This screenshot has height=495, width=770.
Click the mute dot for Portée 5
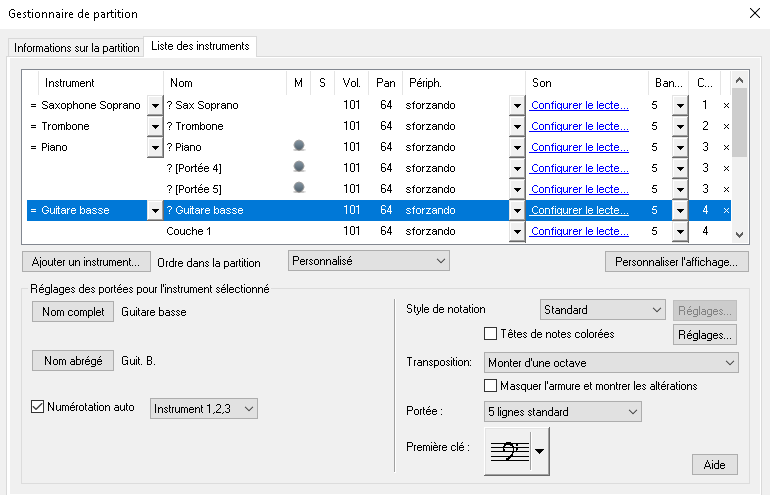tap(298, 188)
